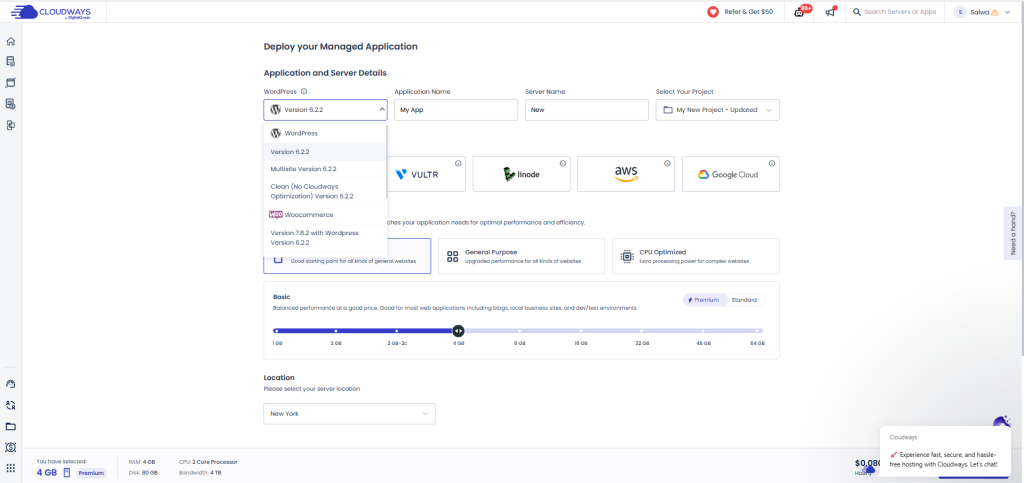Click the Search Servers or Apps field
Viewport: 1024px width, 483px height.
click(900, 12)
